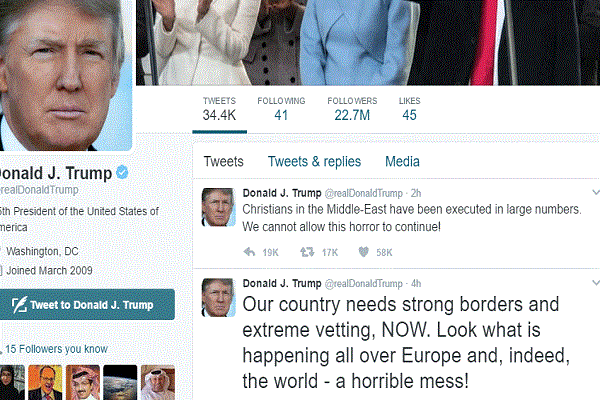
Task: Expand options chevron on the 2h tweet
Action: (x=596, y=192)
